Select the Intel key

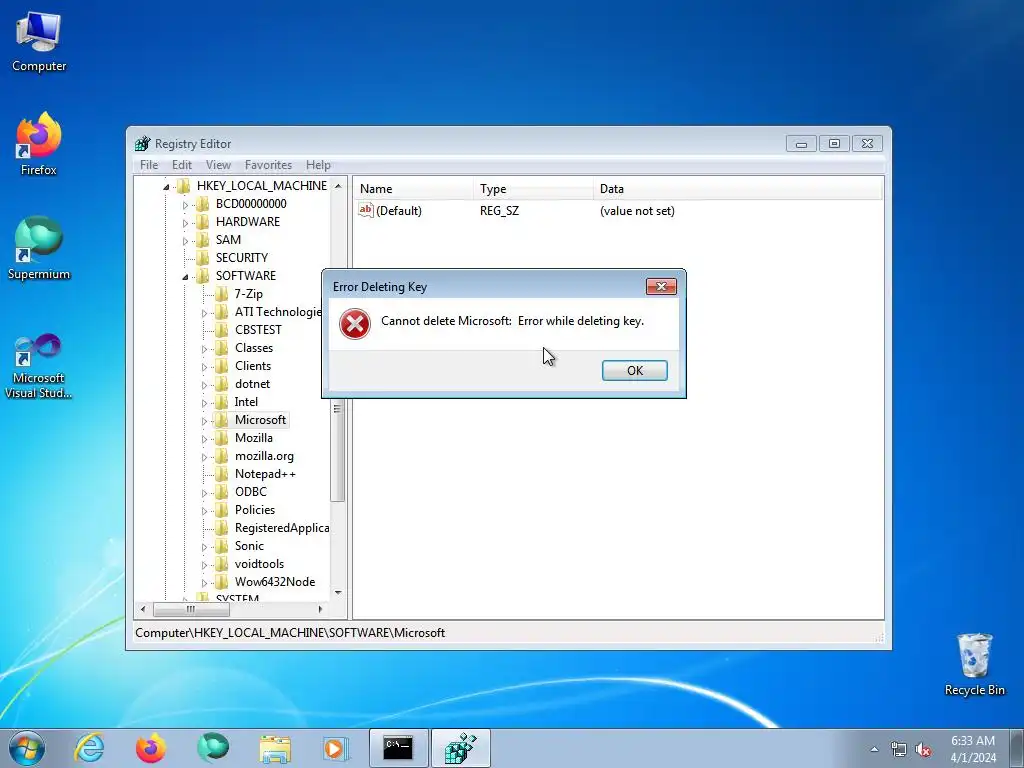[x=246, y=402]
